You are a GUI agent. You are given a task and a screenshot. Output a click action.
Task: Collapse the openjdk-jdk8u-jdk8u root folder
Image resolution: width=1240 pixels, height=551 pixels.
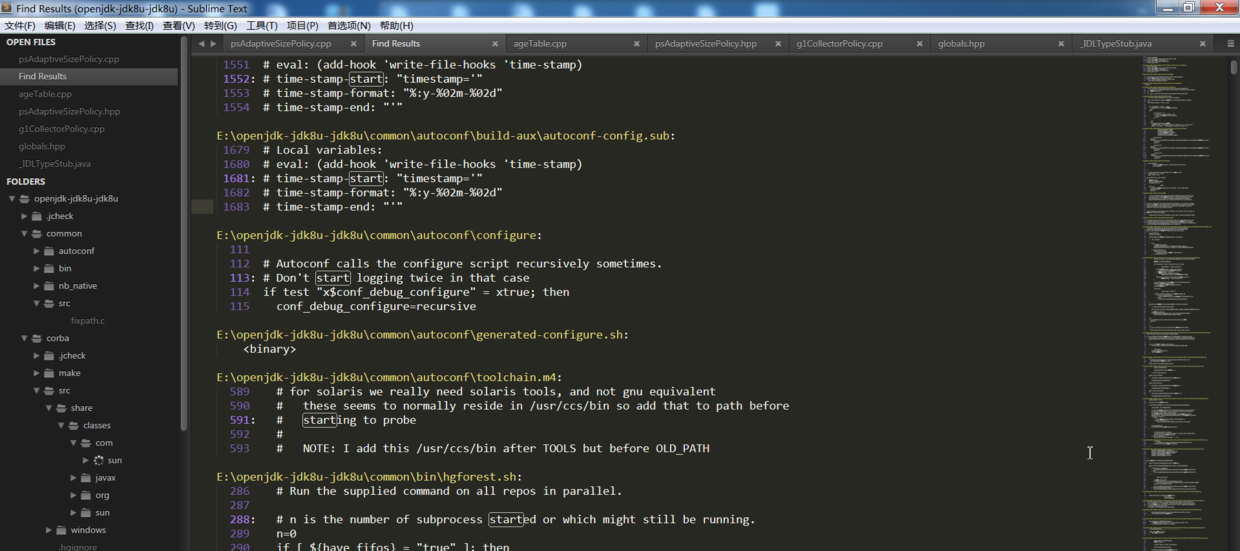[12, 199]
